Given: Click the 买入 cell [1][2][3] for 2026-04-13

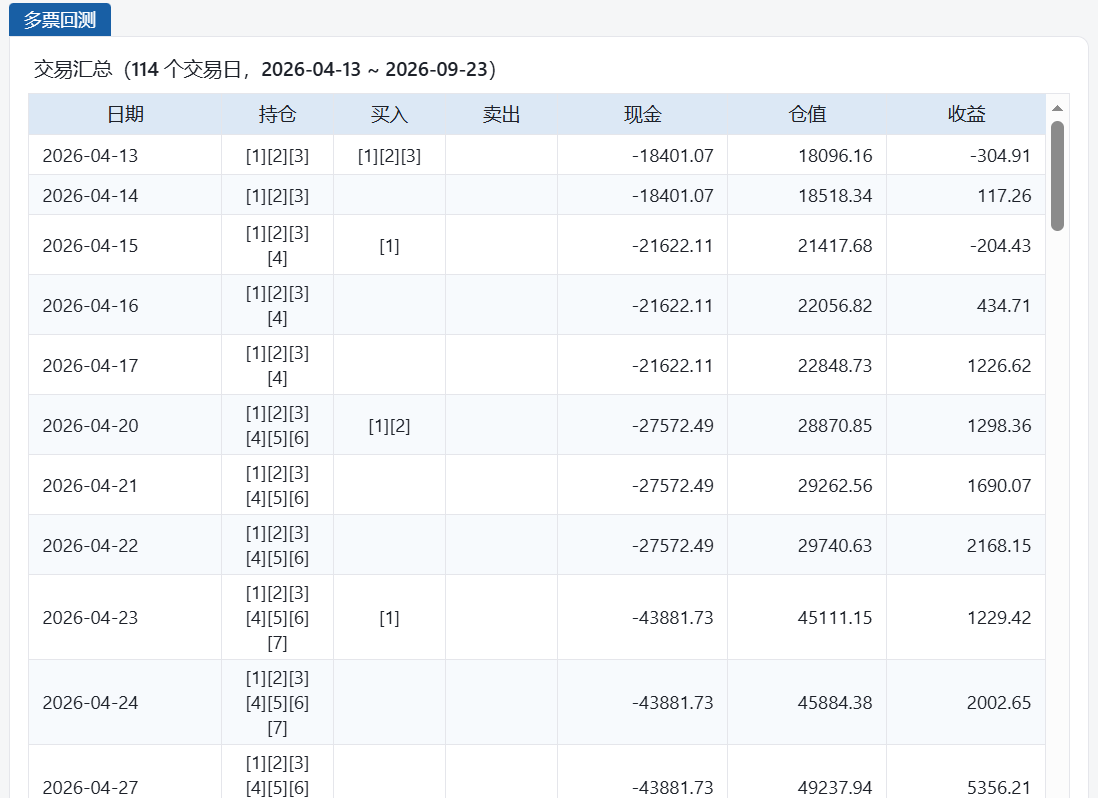Looking at the screenshot, I should pos(389,155).
